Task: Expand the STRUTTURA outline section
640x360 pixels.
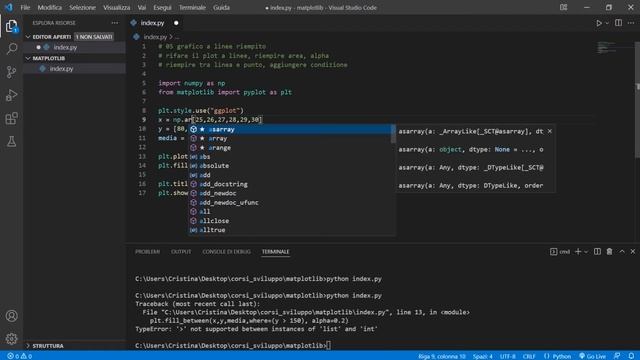Action: point(28,346)
